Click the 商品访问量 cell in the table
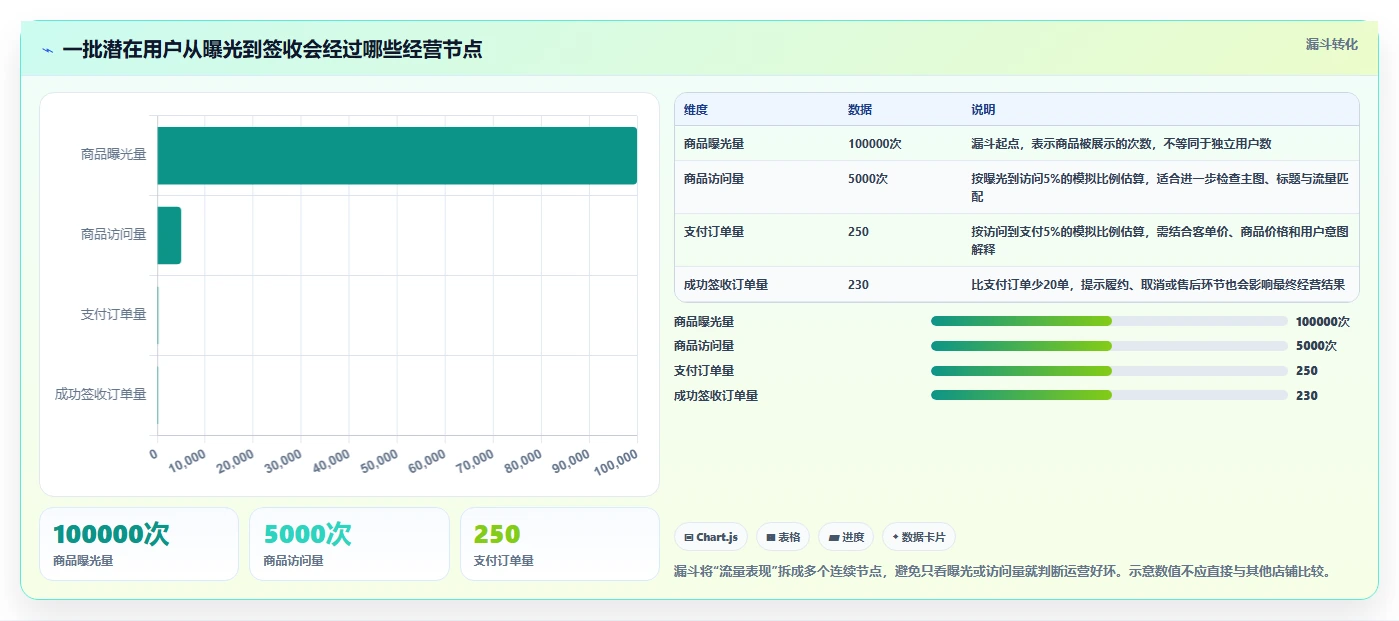The height and width of the screenshot is (621, 1399). 714,179
